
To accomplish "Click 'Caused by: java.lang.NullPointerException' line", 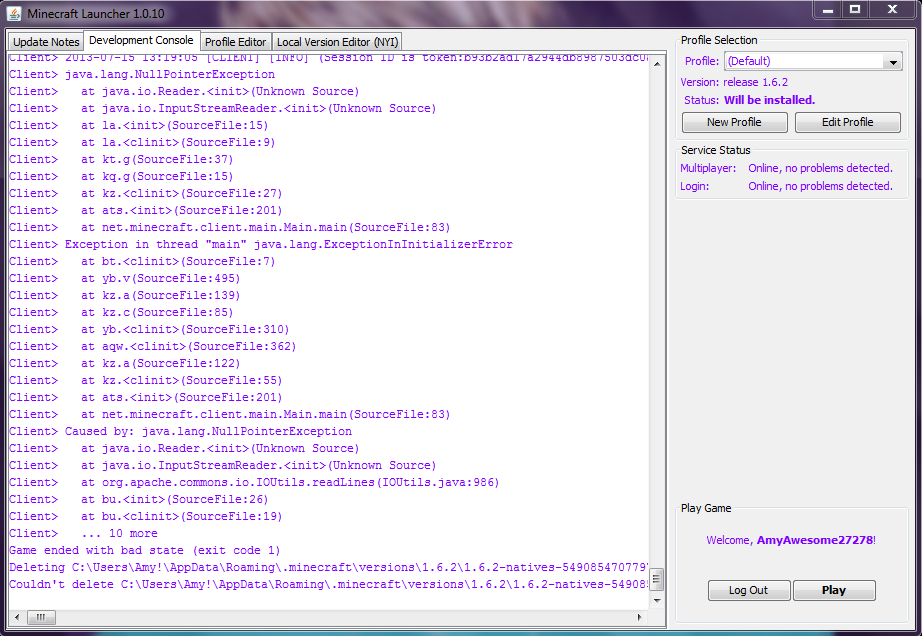I will [181, 431].
